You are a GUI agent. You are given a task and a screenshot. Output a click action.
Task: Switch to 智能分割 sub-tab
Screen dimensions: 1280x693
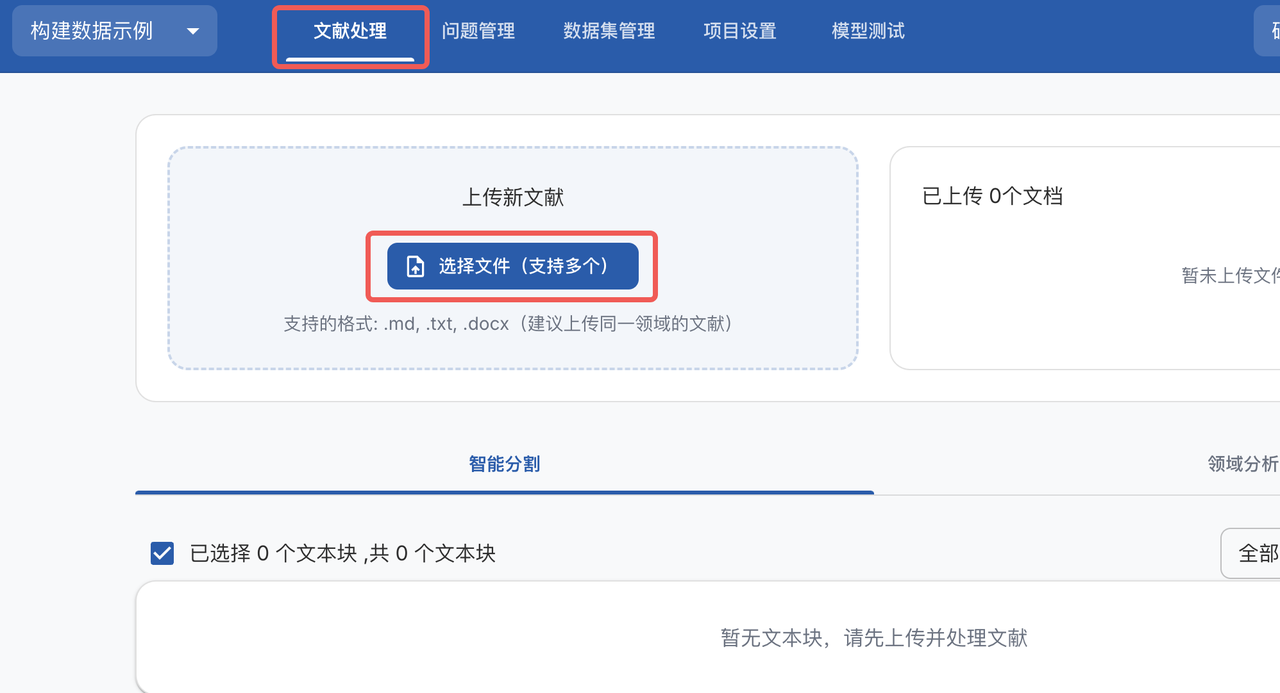tap(504, 464)
